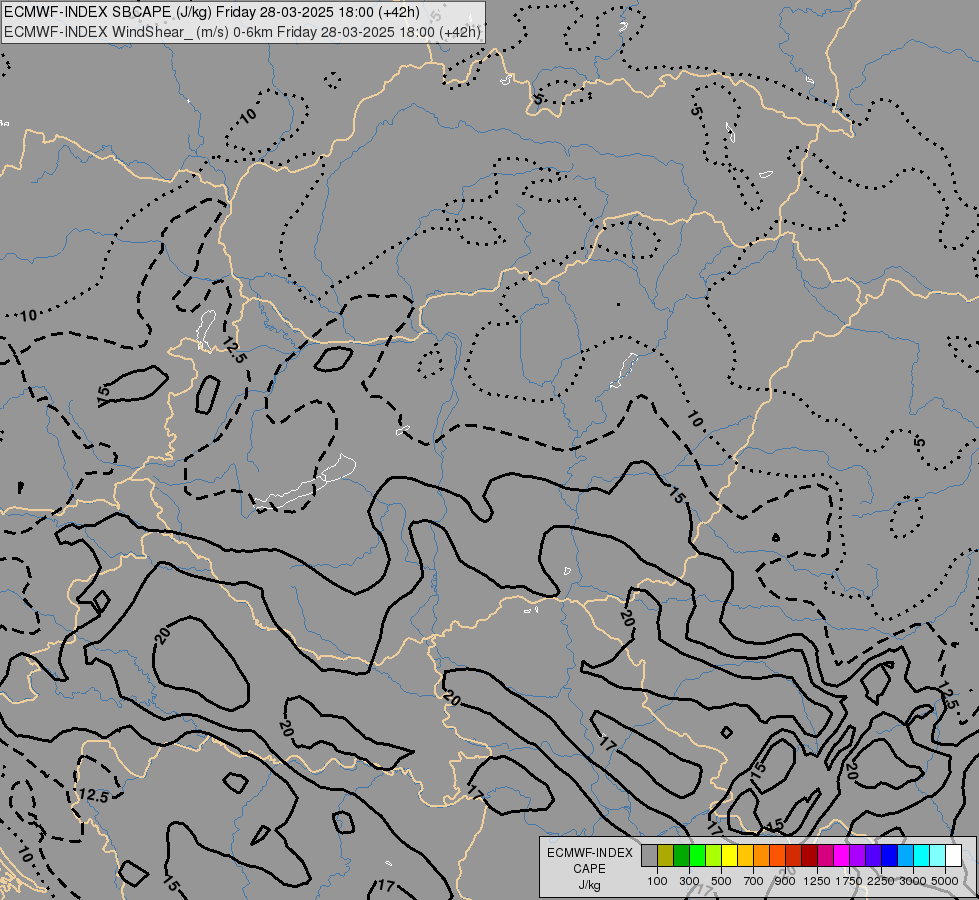Screen dimensions: 979x900
Task: Click the title line starting 'ECMWF-INDEX WindShear_'
Action: click(242, 32)
